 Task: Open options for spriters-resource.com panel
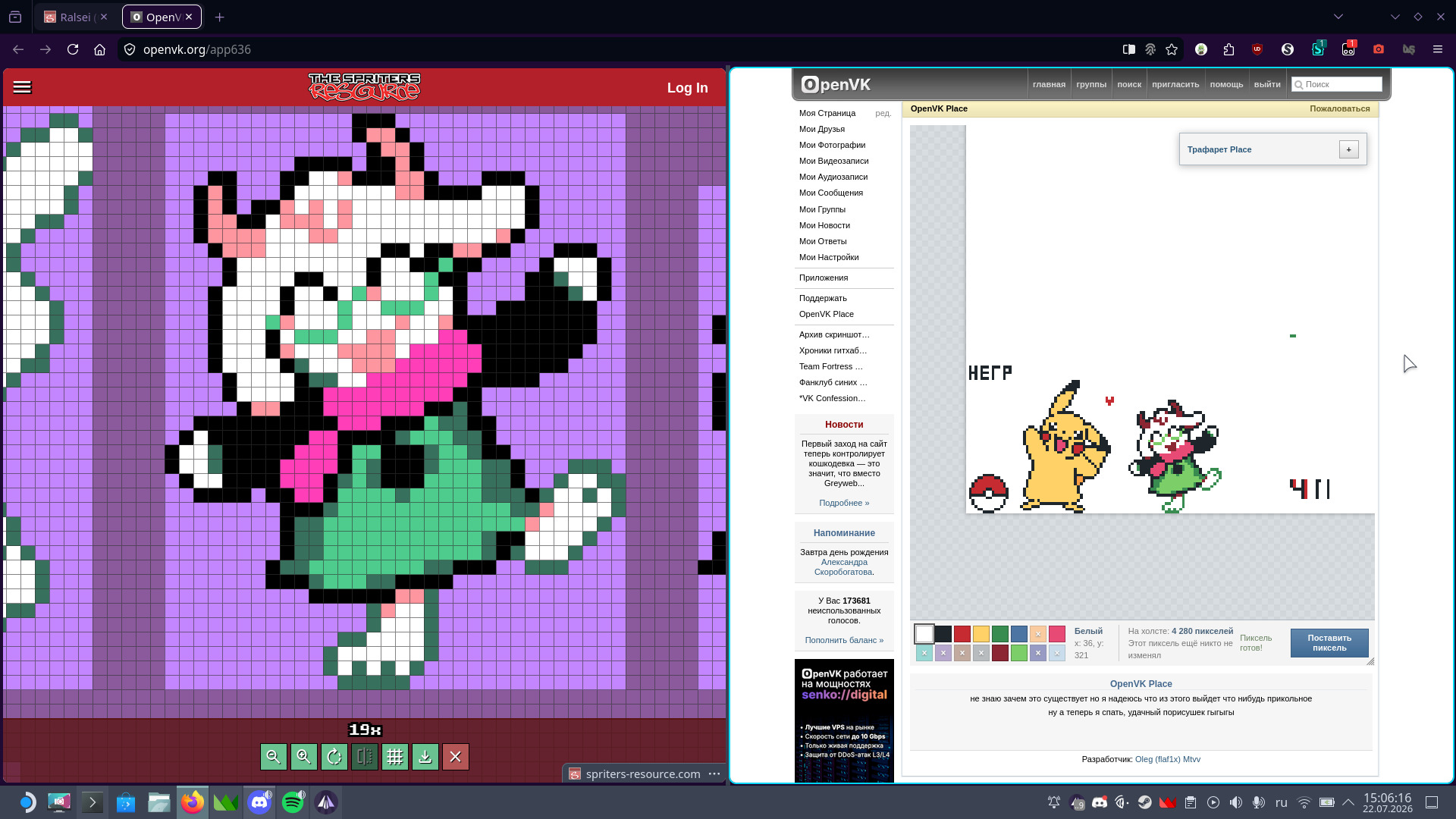714,774
